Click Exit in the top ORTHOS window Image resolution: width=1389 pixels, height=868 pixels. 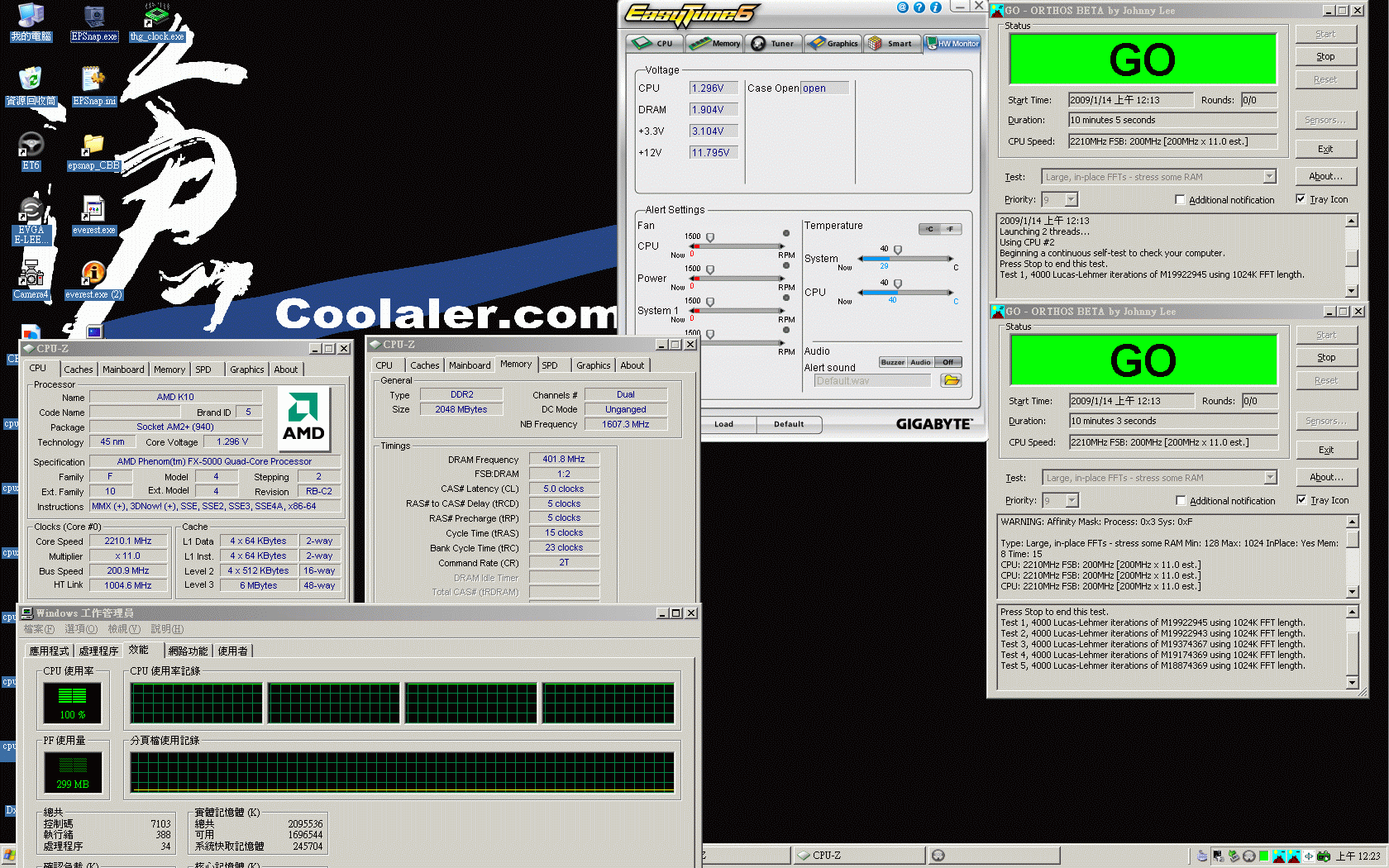click(1325, 149)
